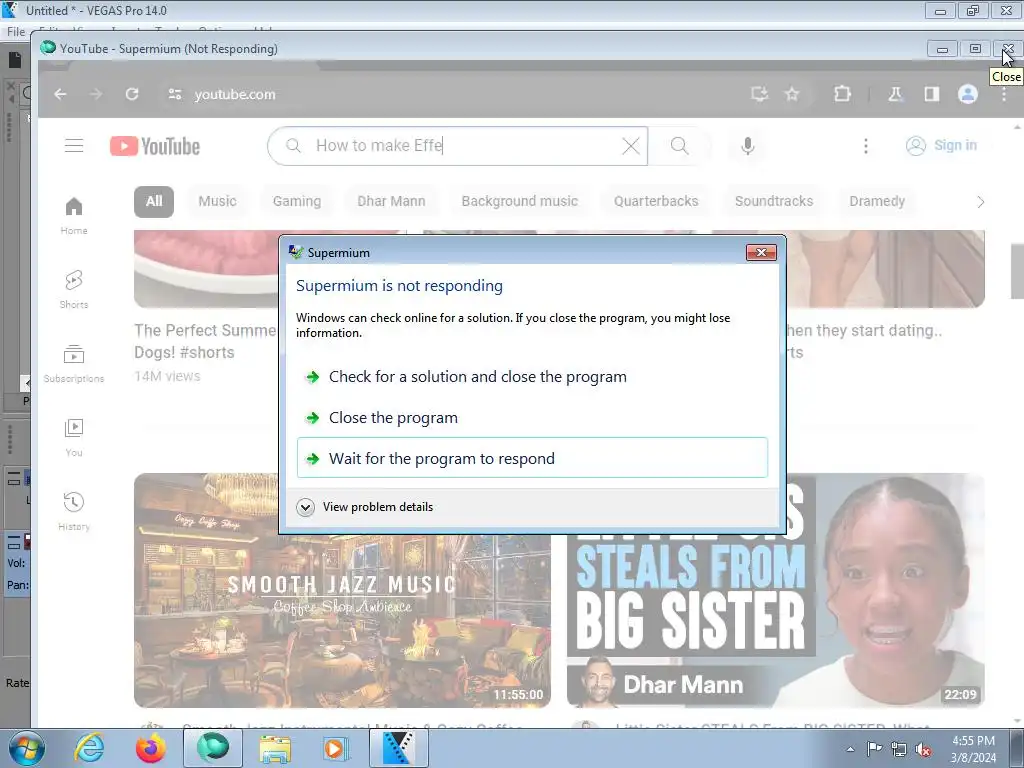The image size is (1024, 768).
Task: Open Windows Explorer folder in taskbar
Action: 275,748
